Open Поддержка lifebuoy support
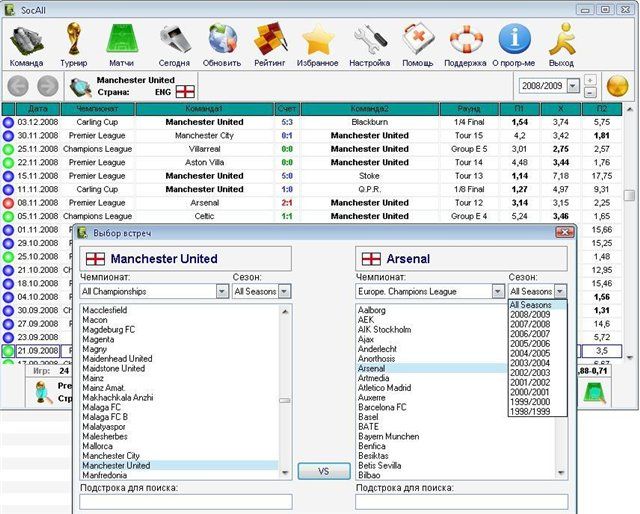This screenshot has height=514, width=640. [x=465, y=45]
